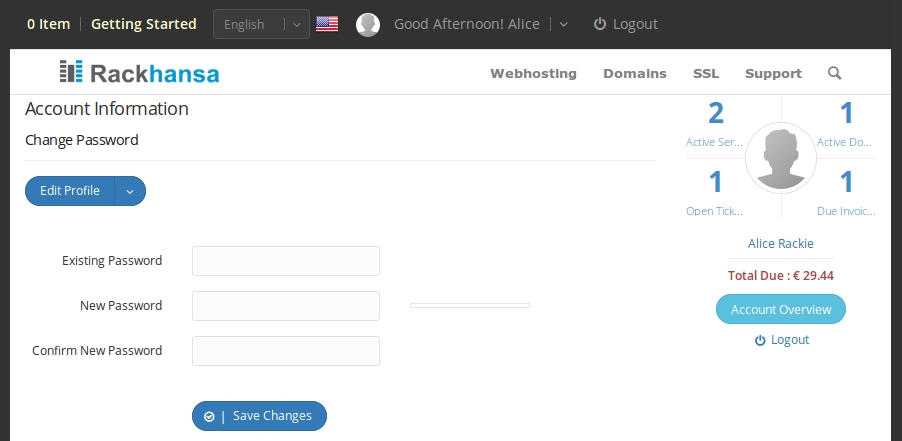This screenshot has width=902, height=441.
Task: Click the Account Overview button
Action: click(x=781, y=309)
